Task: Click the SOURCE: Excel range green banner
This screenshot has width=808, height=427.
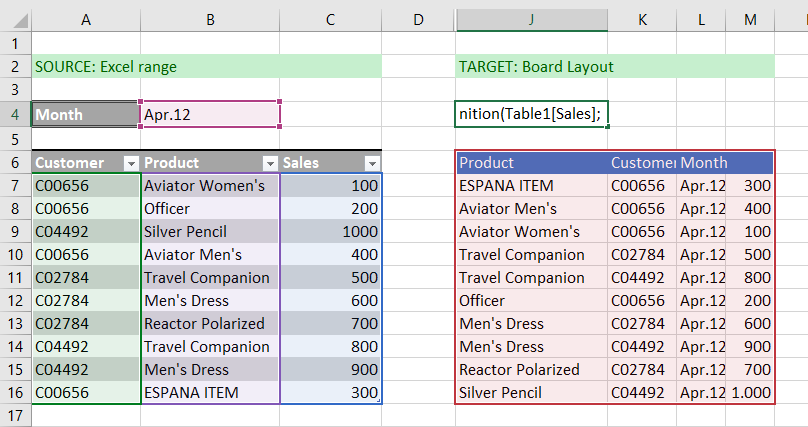Action: [207, 66]
